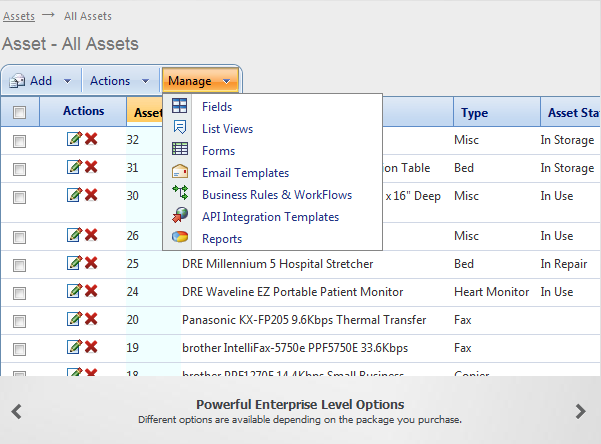This screenshot has width=601, height=444.
Task: Toggle the select-all checkbox in table header
Action: coord(19,113)
